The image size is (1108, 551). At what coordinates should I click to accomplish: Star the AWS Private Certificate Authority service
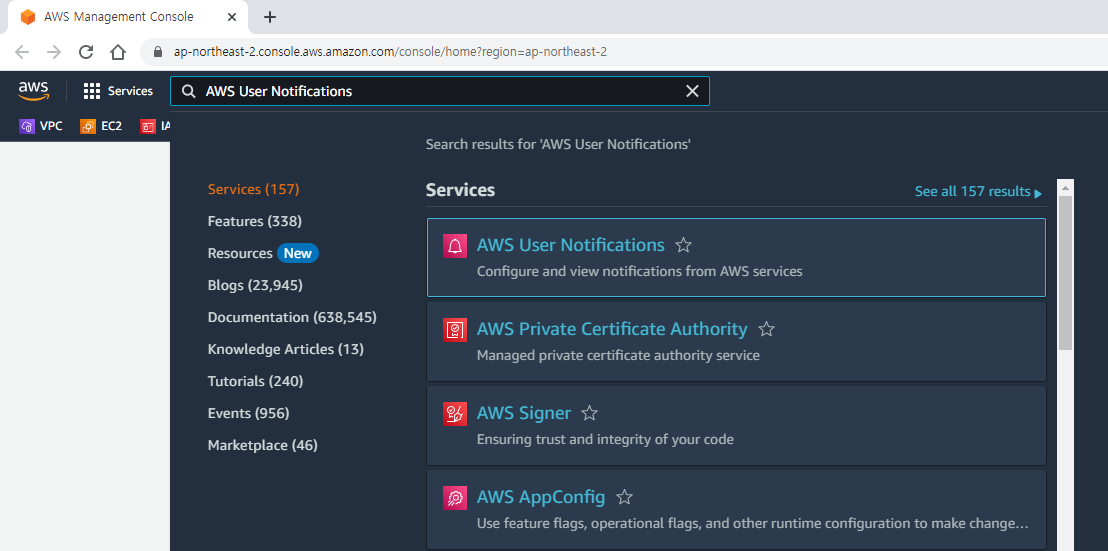point(767,329)
